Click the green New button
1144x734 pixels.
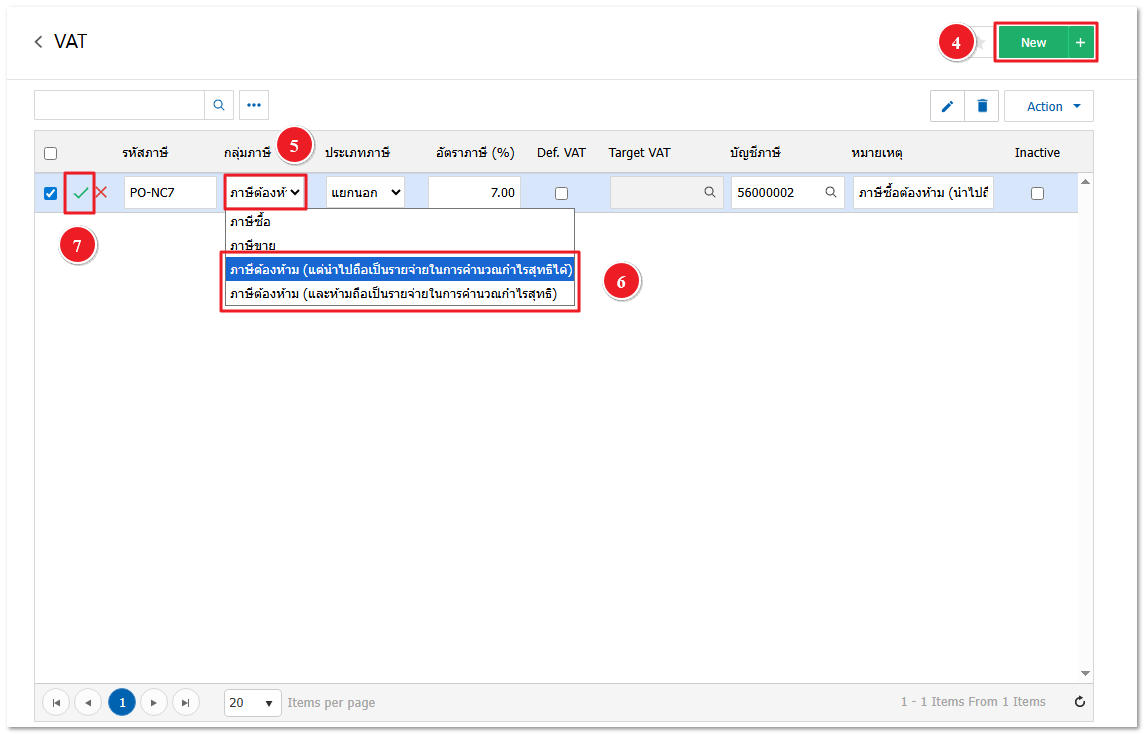click(1033, 42)
